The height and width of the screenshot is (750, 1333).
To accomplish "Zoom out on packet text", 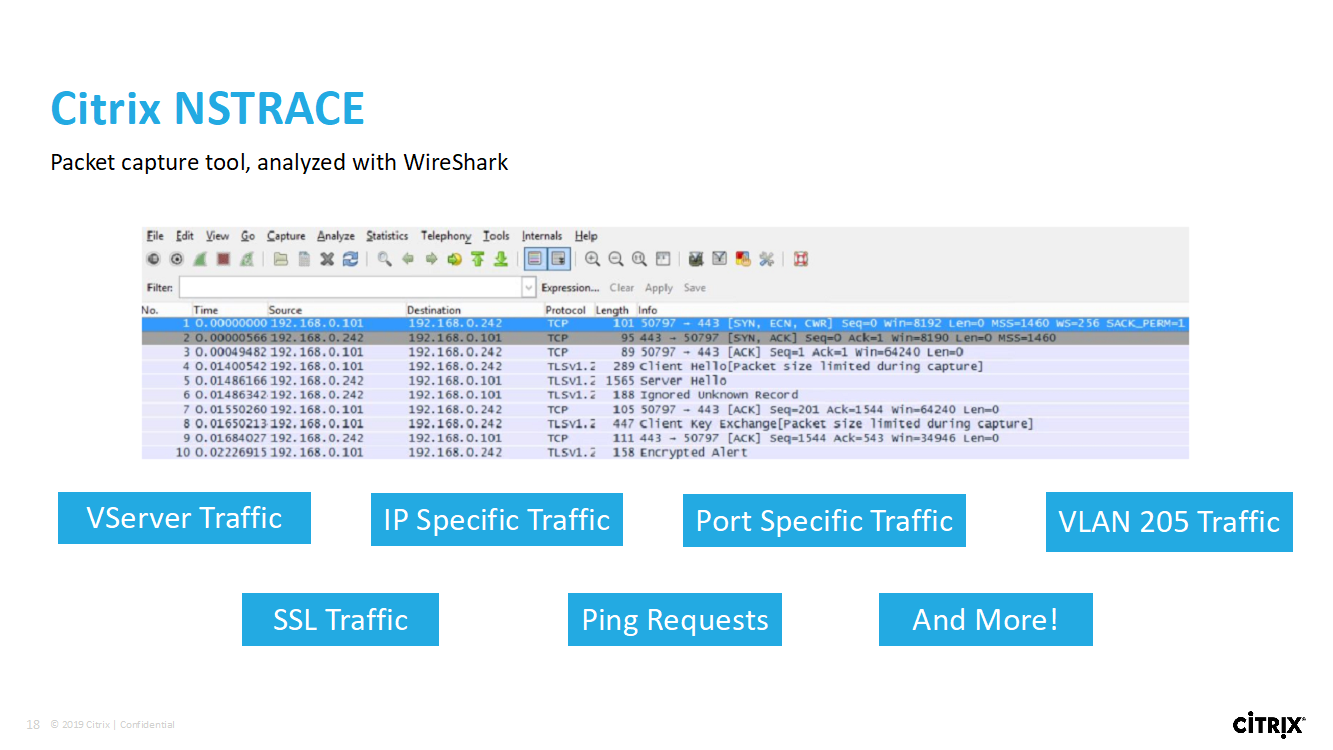I will pyautogui.click(x=616, y=259).
